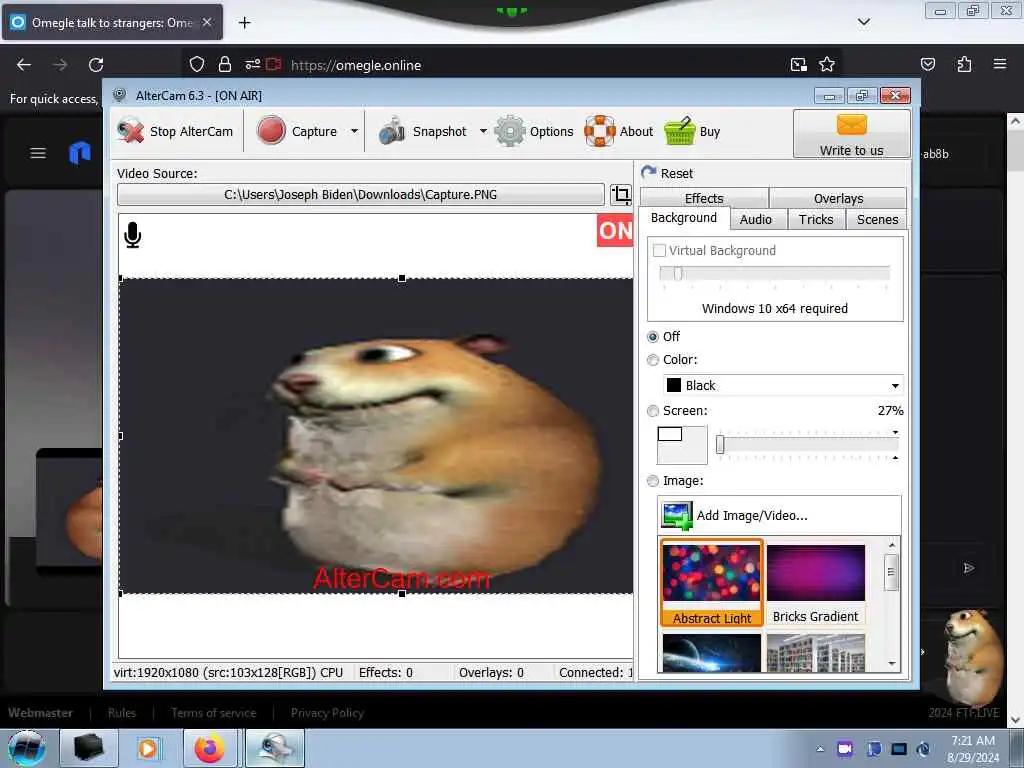Select the Background tab
1024x768 pixels.
pyautogui.click(x=684, y=217)
